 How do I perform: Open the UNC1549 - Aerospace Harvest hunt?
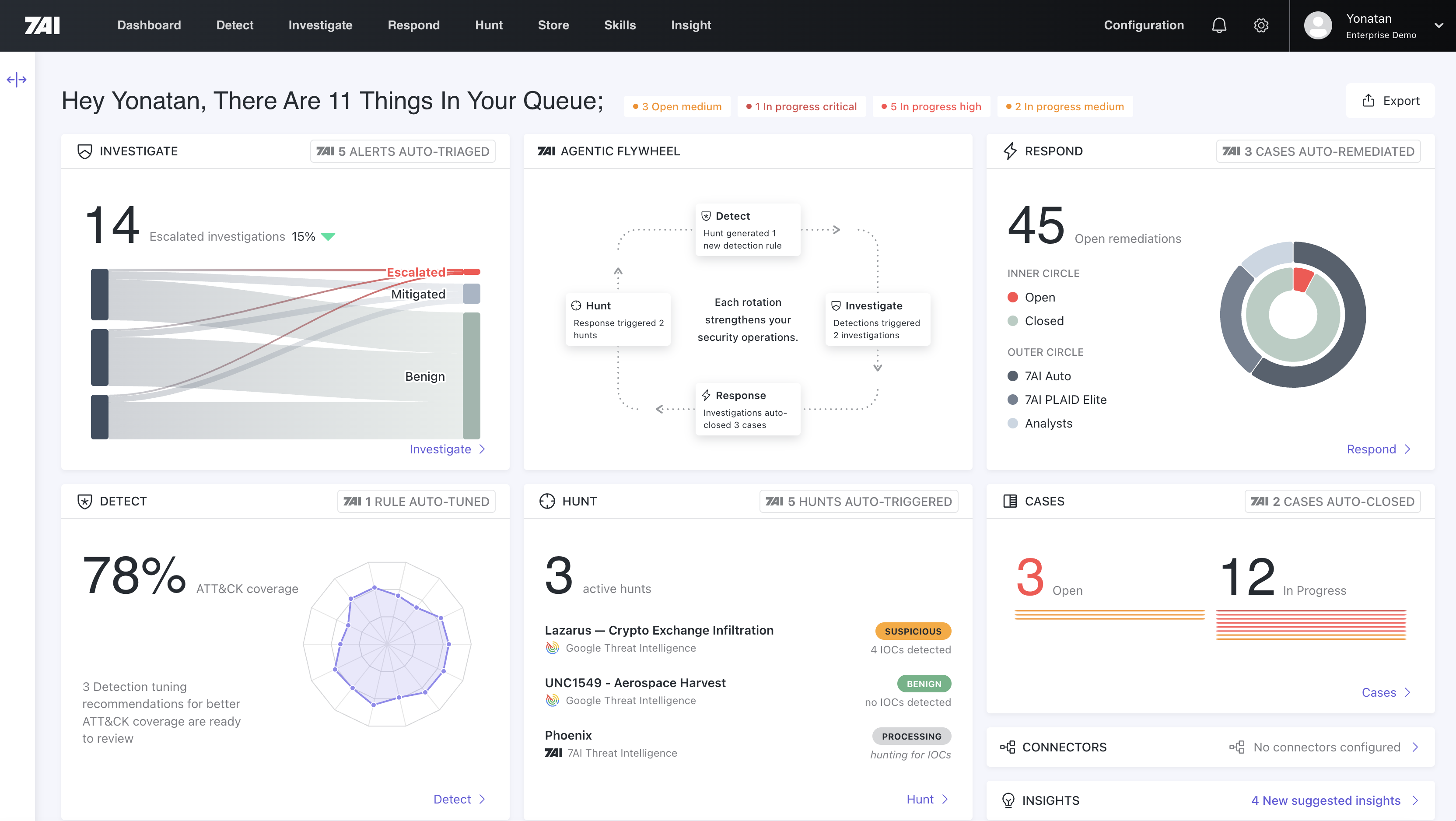635,682
